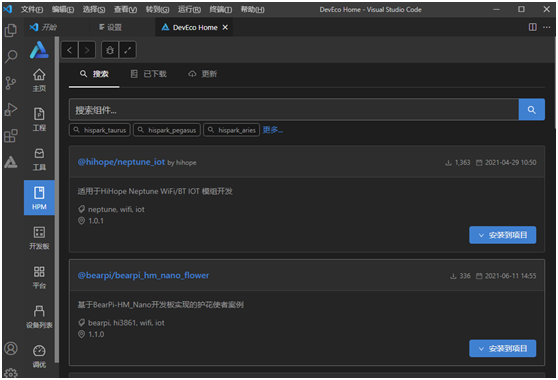Open Source Control view

(x=11, y=83)
